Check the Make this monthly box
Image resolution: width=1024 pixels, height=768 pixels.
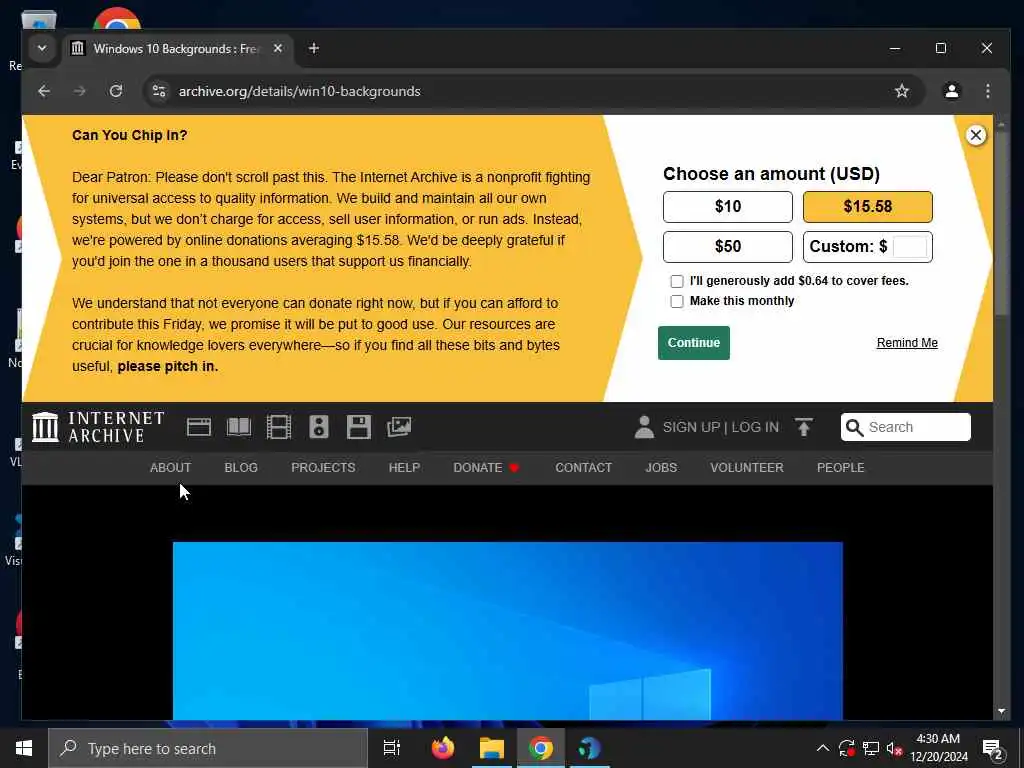(677, 301)
